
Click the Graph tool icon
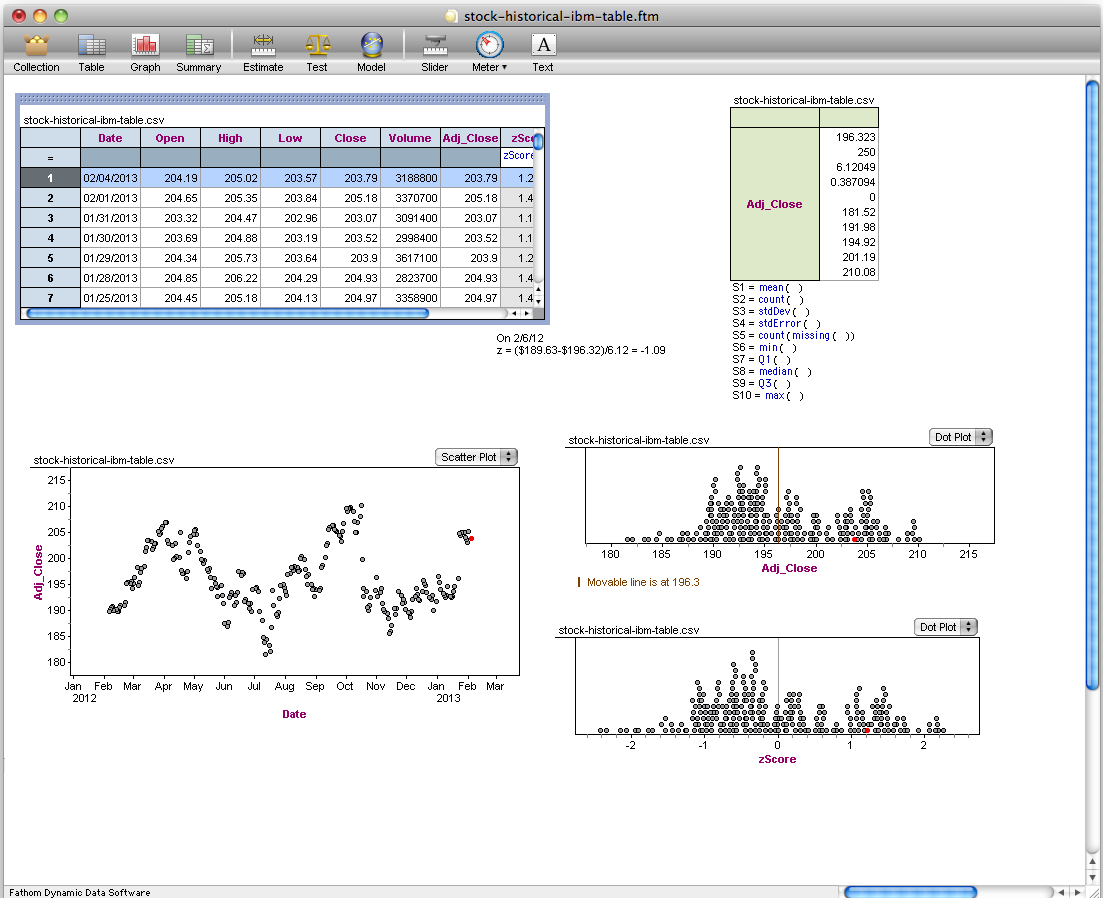[145, 46]
